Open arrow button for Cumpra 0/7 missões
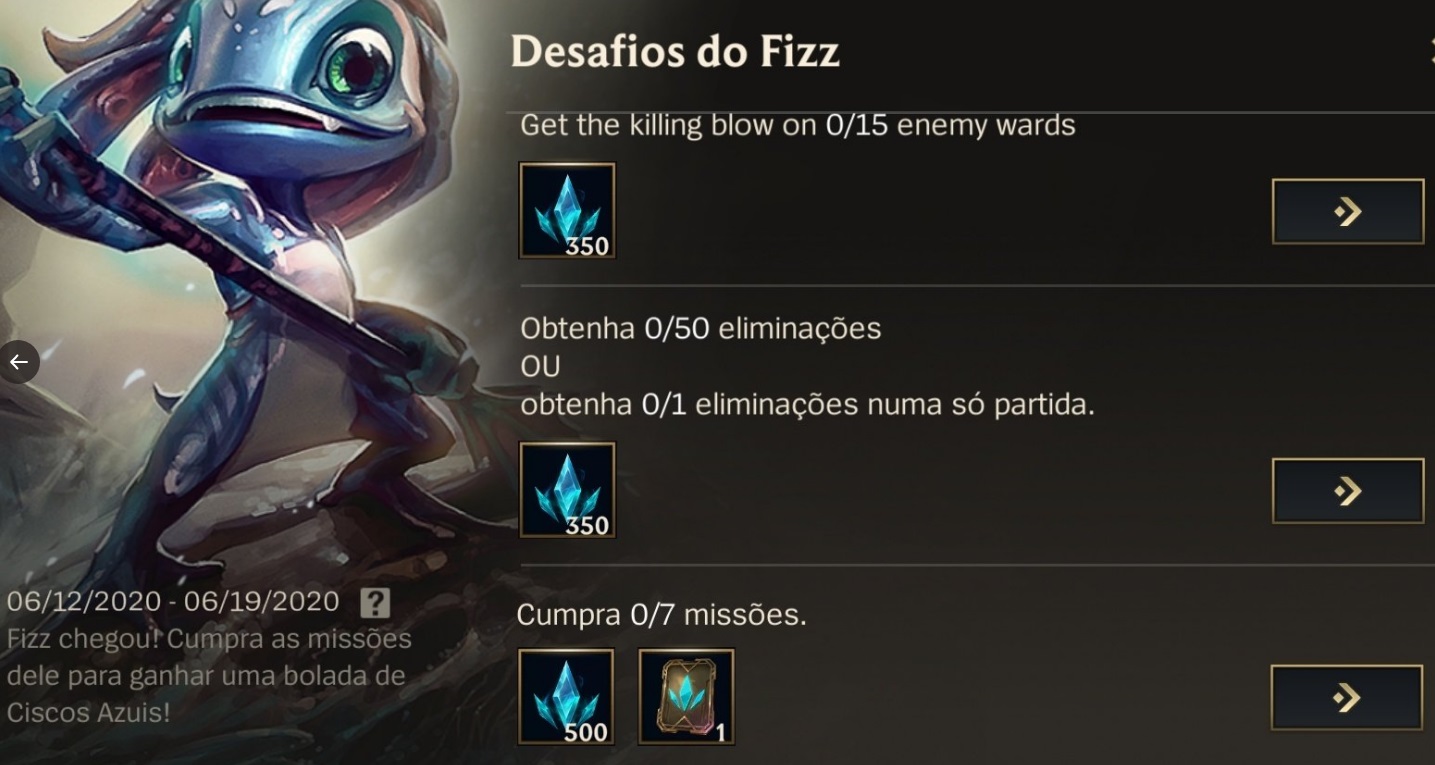1435x765 pixels. pyautogui.click(x=1347, y=697)
